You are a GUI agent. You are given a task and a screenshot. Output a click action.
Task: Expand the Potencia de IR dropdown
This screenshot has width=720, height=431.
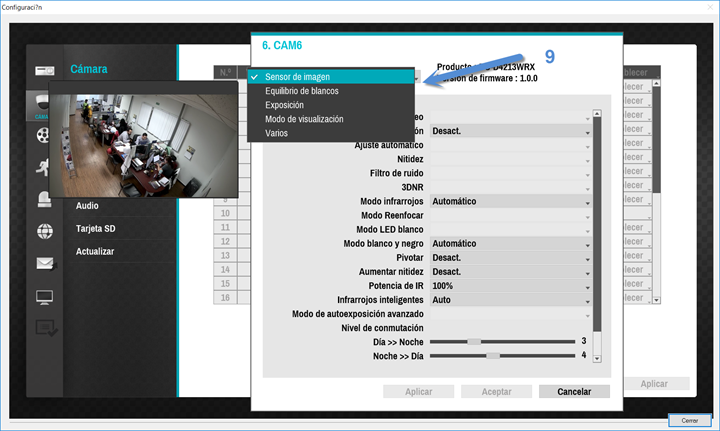pyautogui.click(x=511, y=286)
